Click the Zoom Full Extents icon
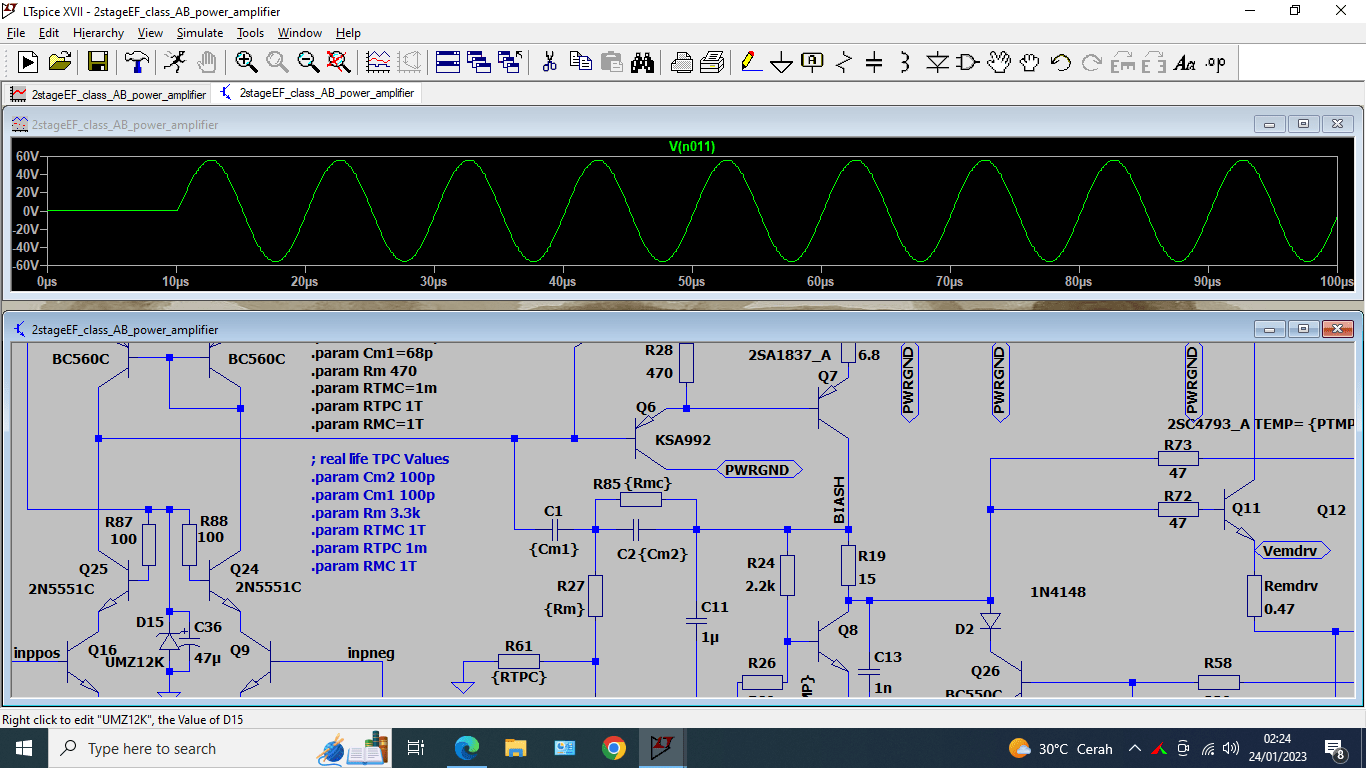The width and height of the screenshot is (1366, 768). point(339,62)
